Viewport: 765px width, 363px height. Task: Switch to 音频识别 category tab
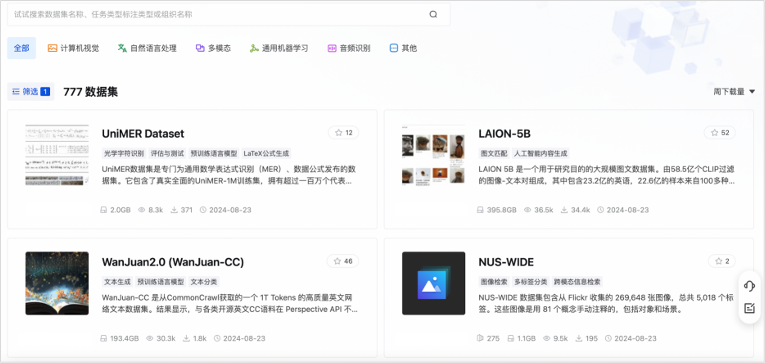[x=349, y=48]
